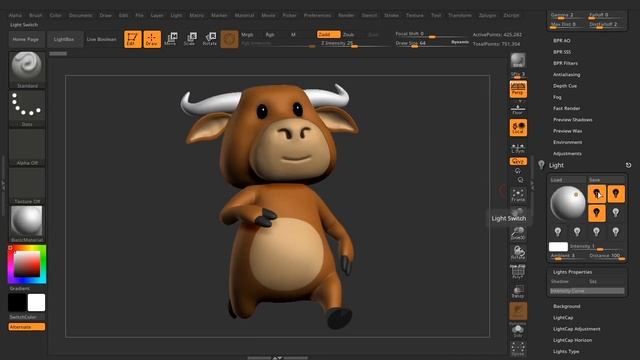This screenshot has width=640, height=360.
Task: Click the Xpose icon
Action: (518, 349)
